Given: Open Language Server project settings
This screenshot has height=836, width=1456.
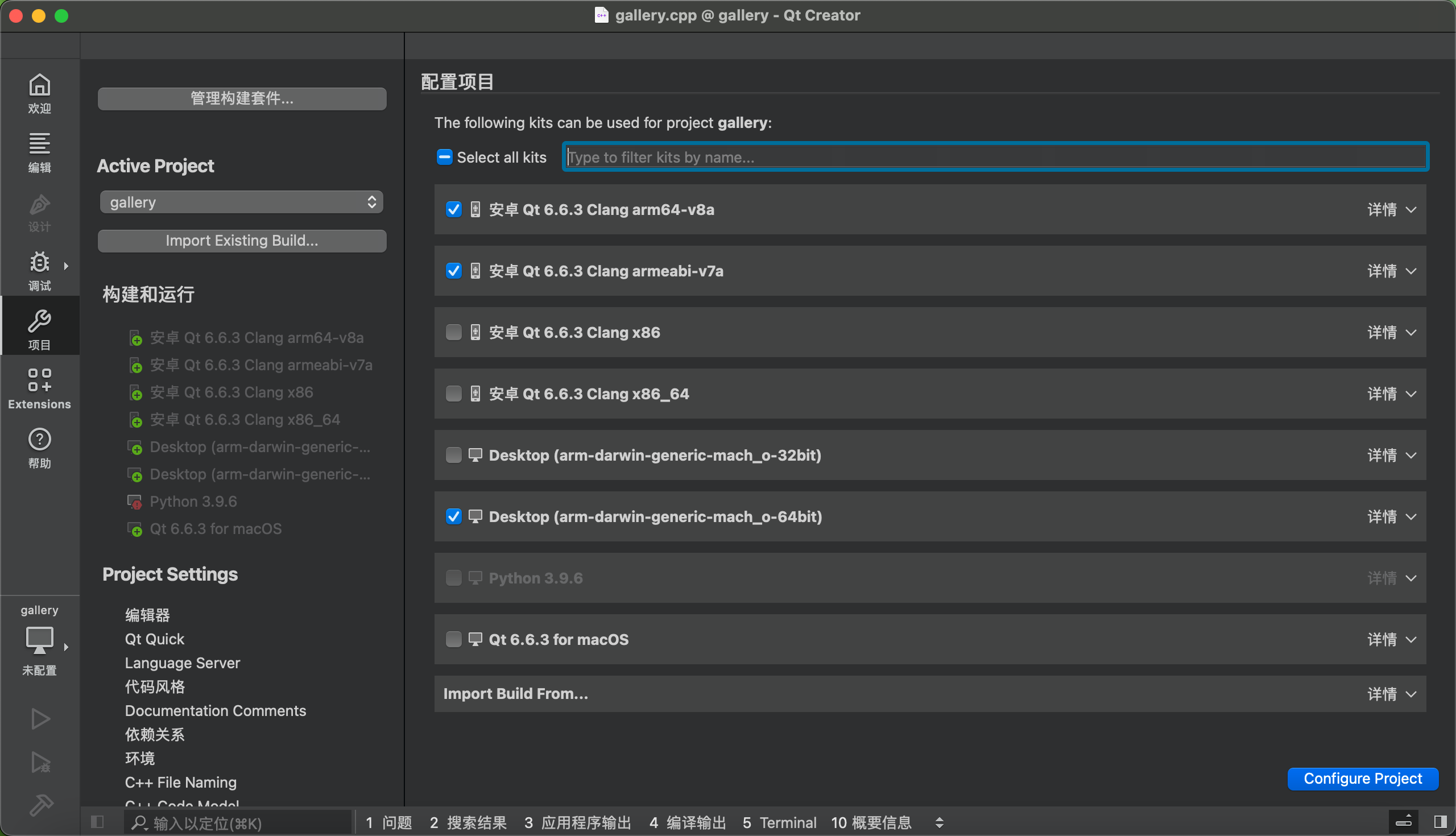Looking at the screenshot, I should [x=183, y=663].
